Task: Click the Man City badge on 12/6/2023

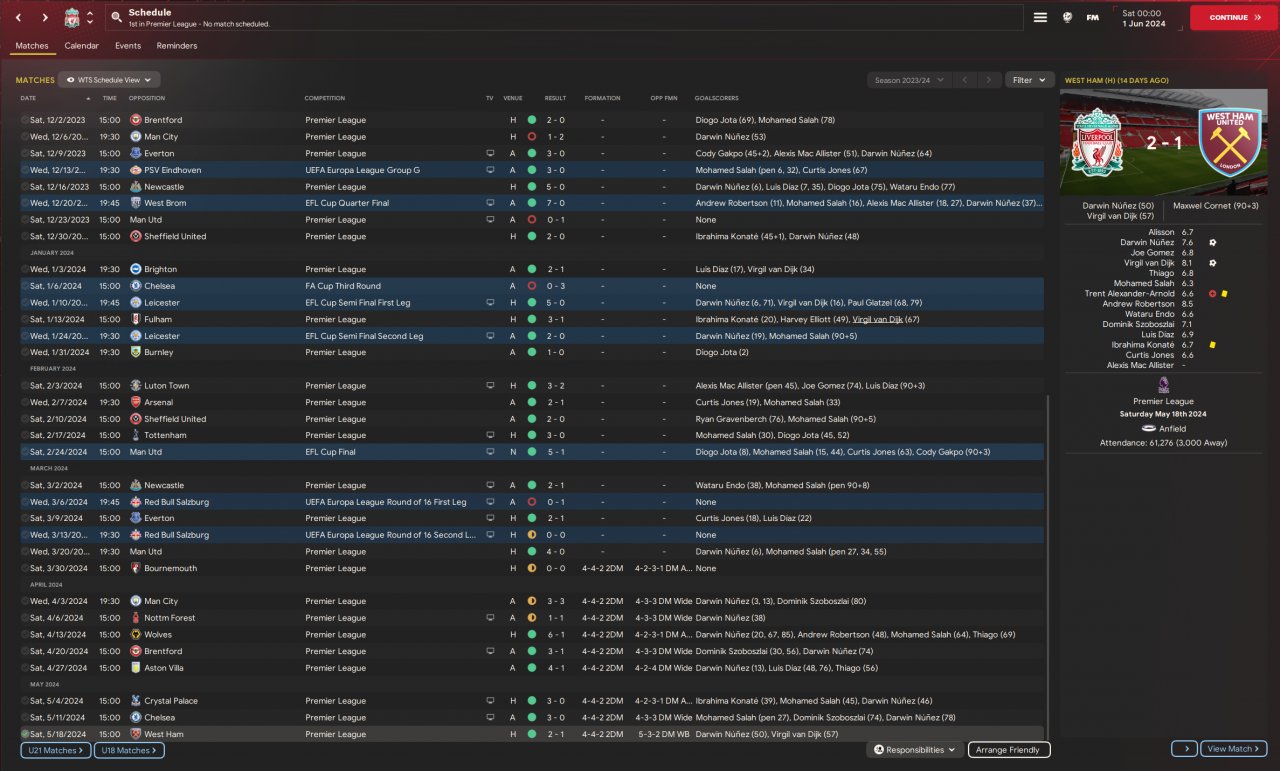Action: [135, 137]
